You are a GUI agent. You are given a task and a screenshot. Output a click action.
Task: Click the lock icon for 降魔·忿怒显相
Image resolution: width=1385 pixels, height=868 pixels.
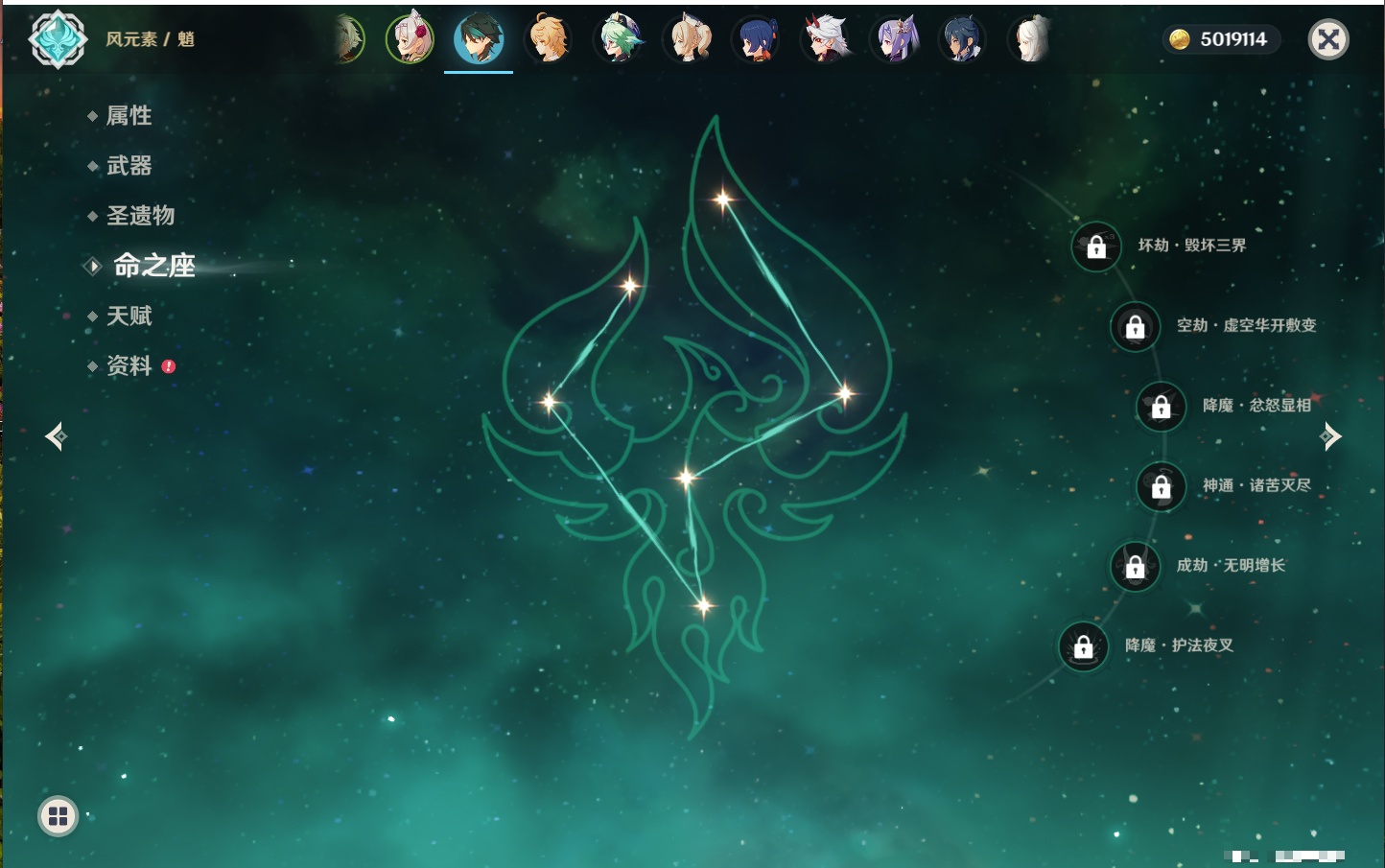(1162, 407)
